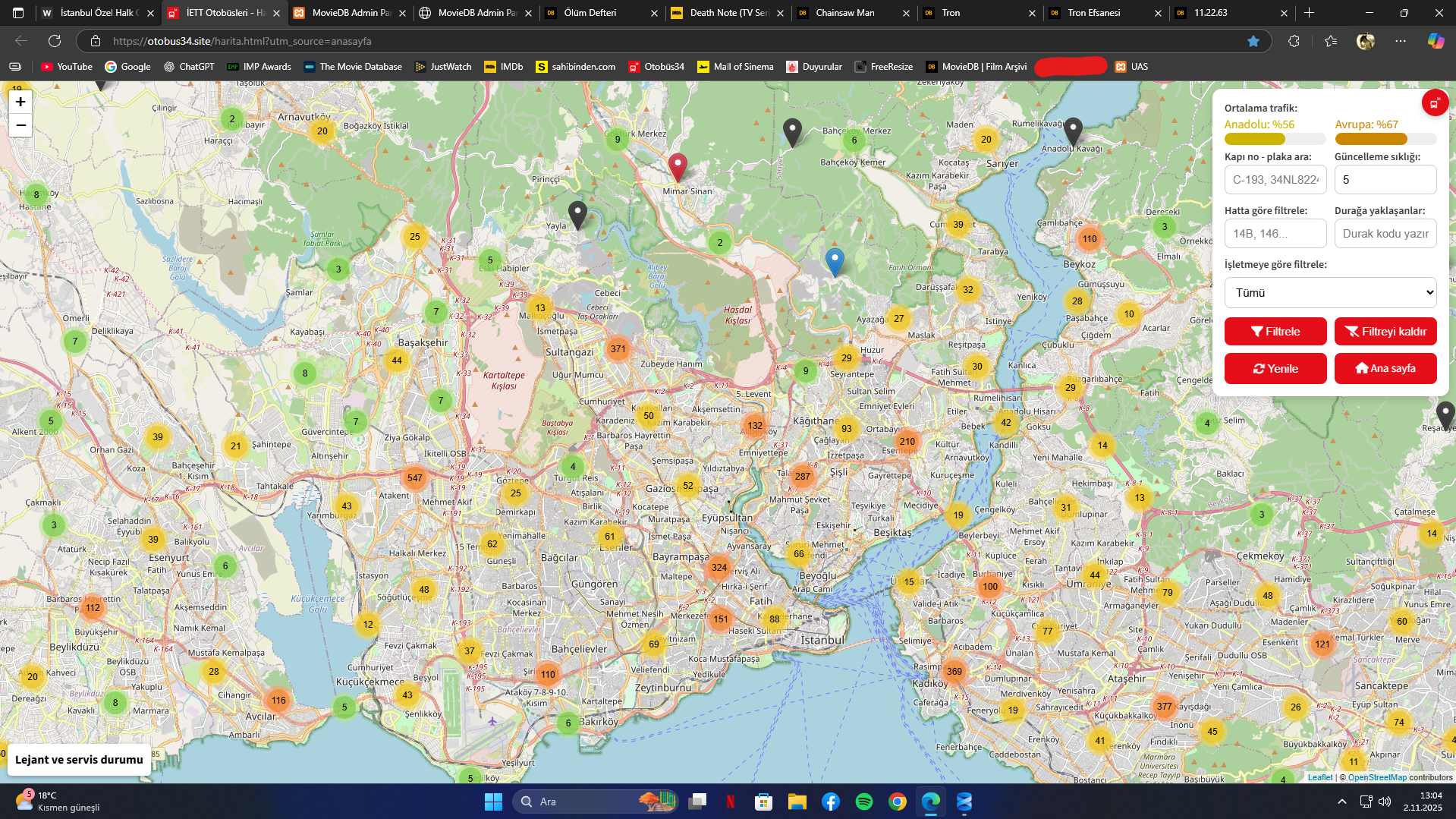1456x819 pixels.
Task: Click the red map marker near Mimar Sinan
Action: [678, 166]
